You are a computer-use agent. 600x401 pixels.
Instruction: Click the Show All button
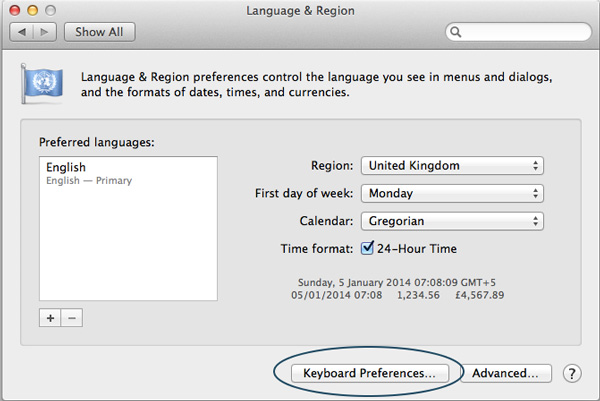pyautogui.click(x=99, y=32)
